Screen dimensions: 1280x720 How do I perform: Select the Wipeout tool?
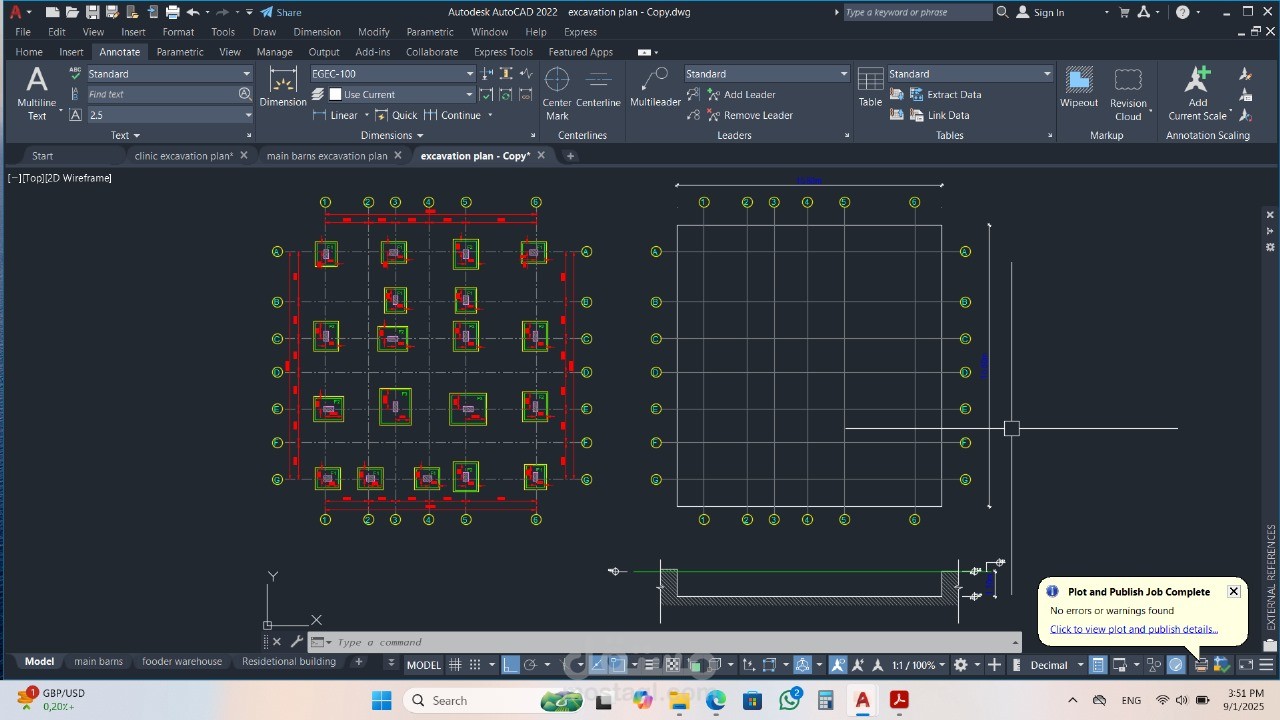tap(1079, 88)
